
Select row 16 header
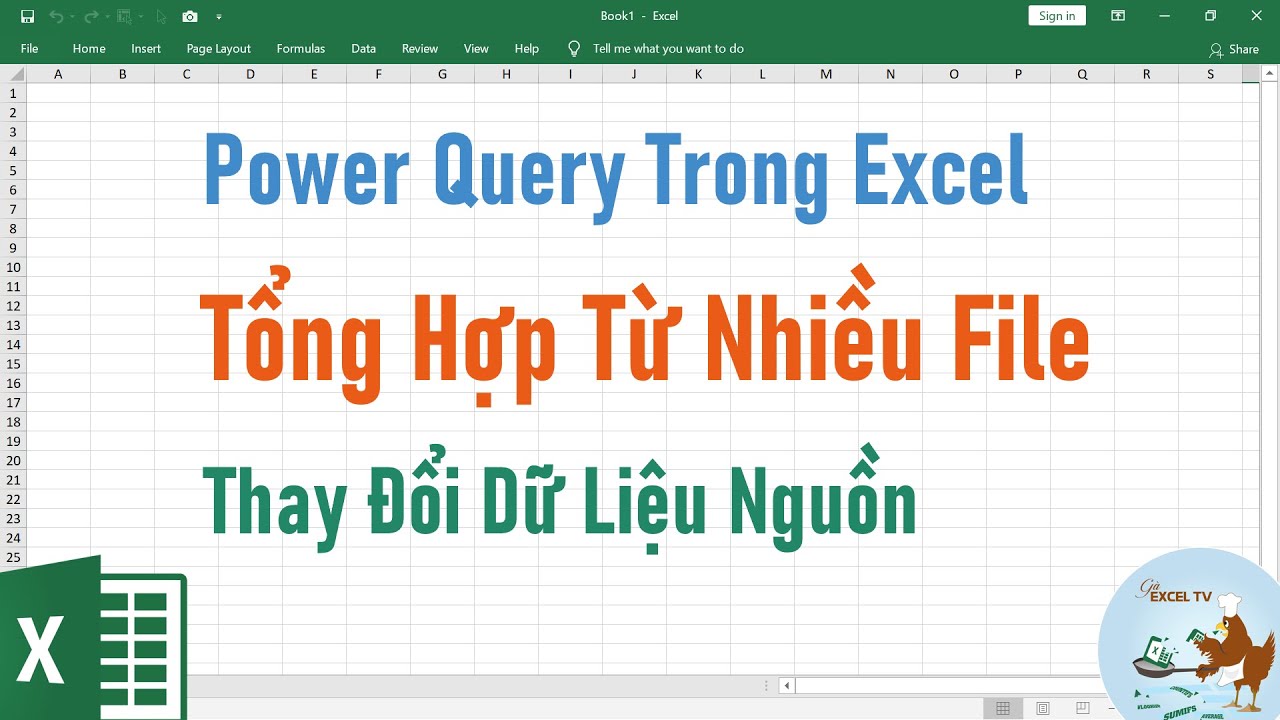[13, 383]
